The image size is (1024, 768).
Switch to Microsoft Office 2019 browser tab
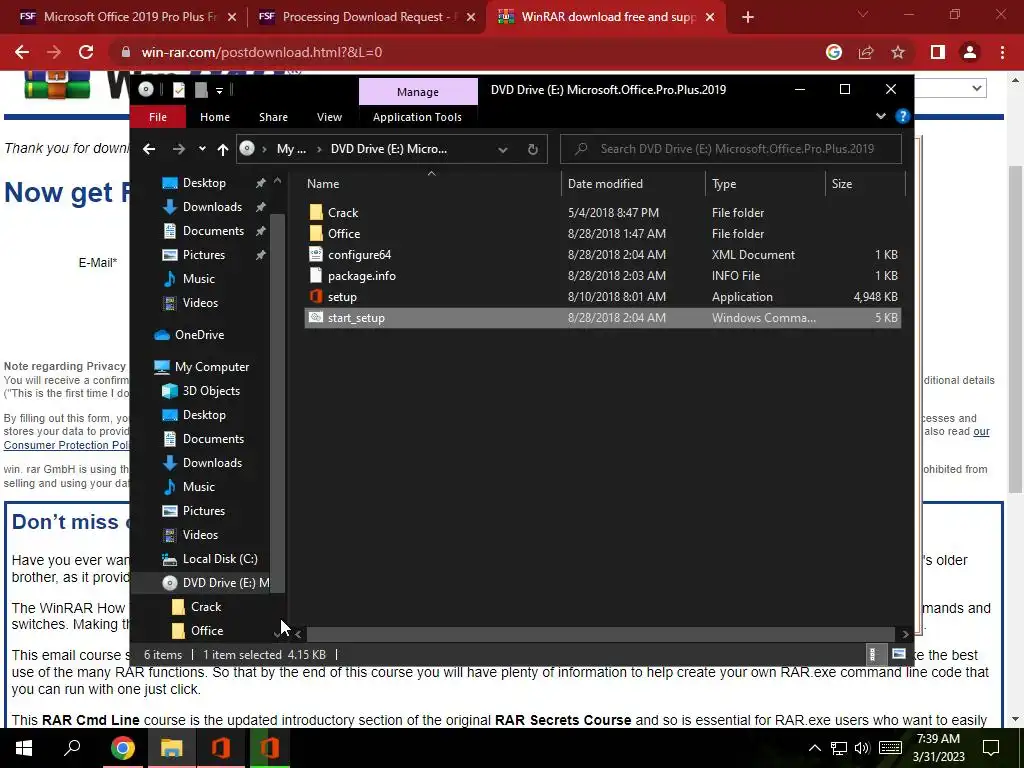[x=127, y=17]
